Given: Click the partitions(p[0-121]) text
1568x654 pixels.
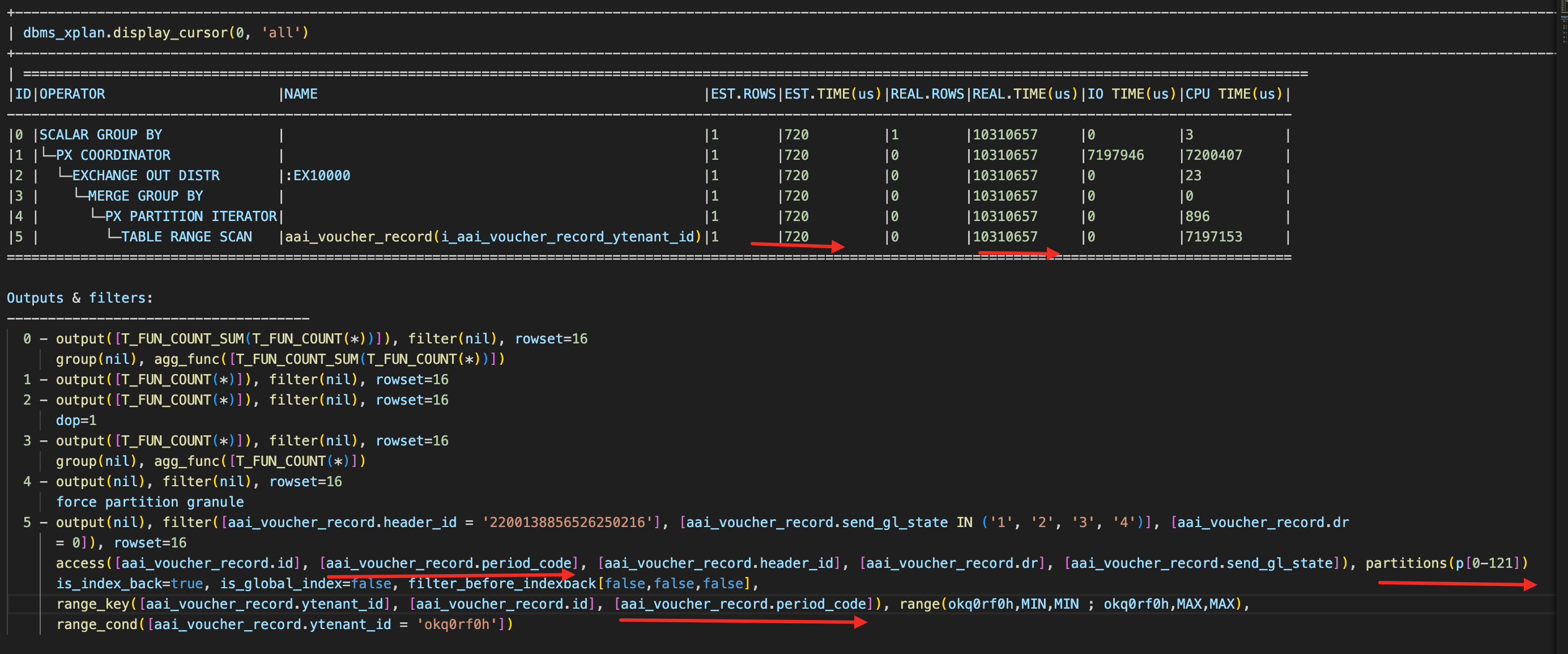Looking at the screenshot, I should [x=1446, y=563].
